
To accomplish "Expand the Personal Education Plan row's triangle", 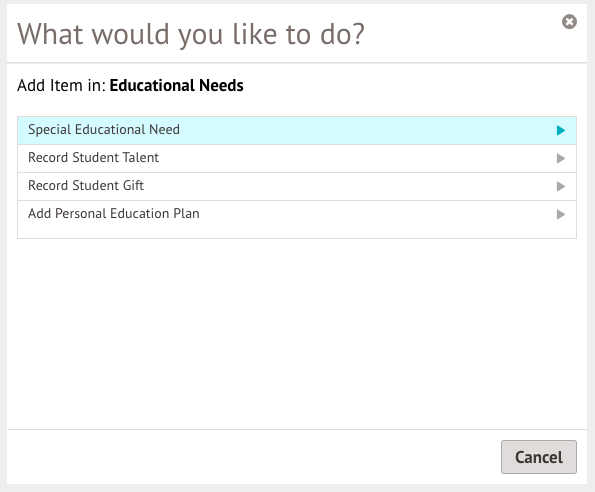I will pyautogui.click(x=560, y=214).
